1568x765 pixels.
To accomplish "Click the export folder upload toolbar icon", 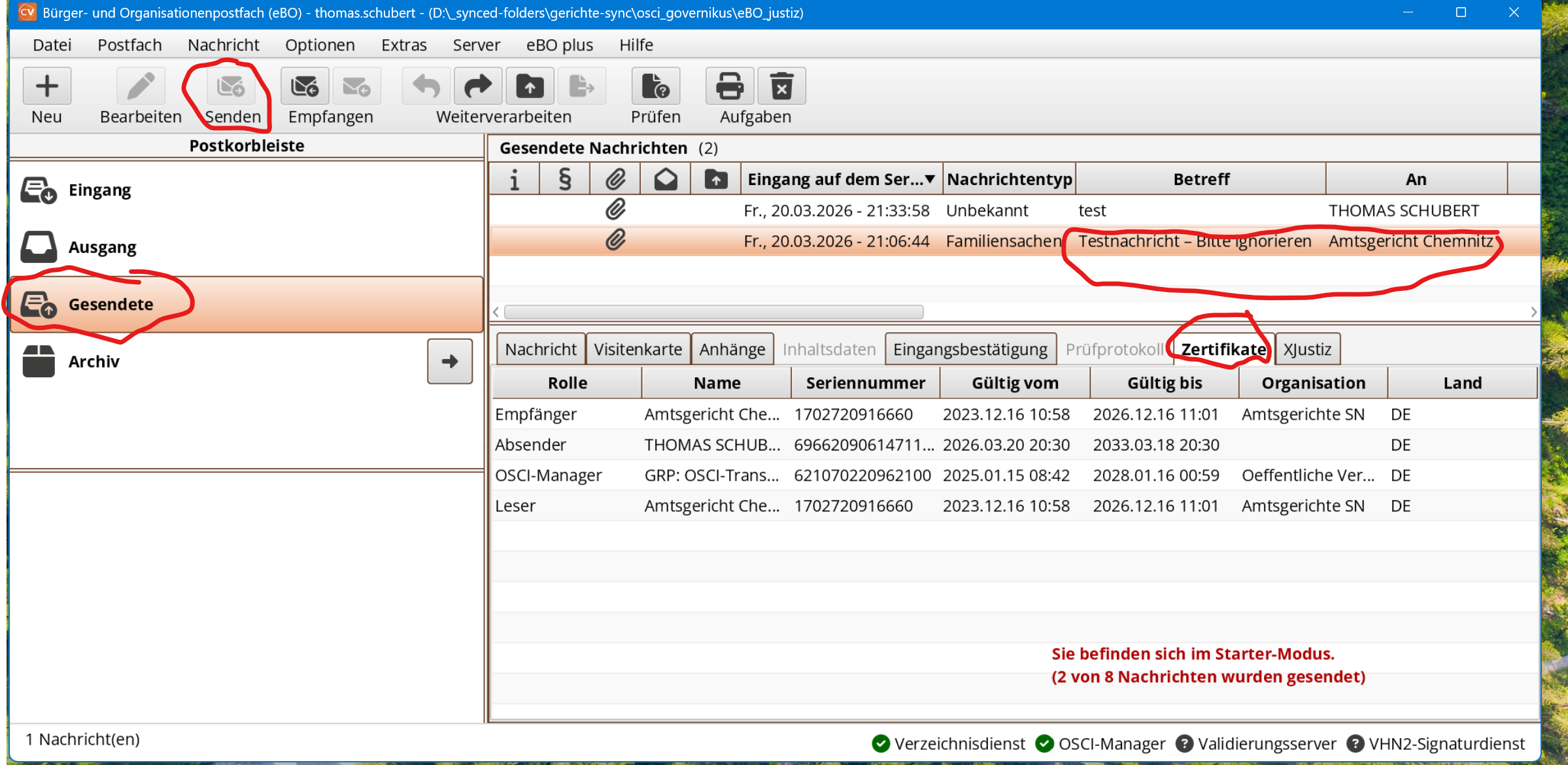I will coord(530,86).
